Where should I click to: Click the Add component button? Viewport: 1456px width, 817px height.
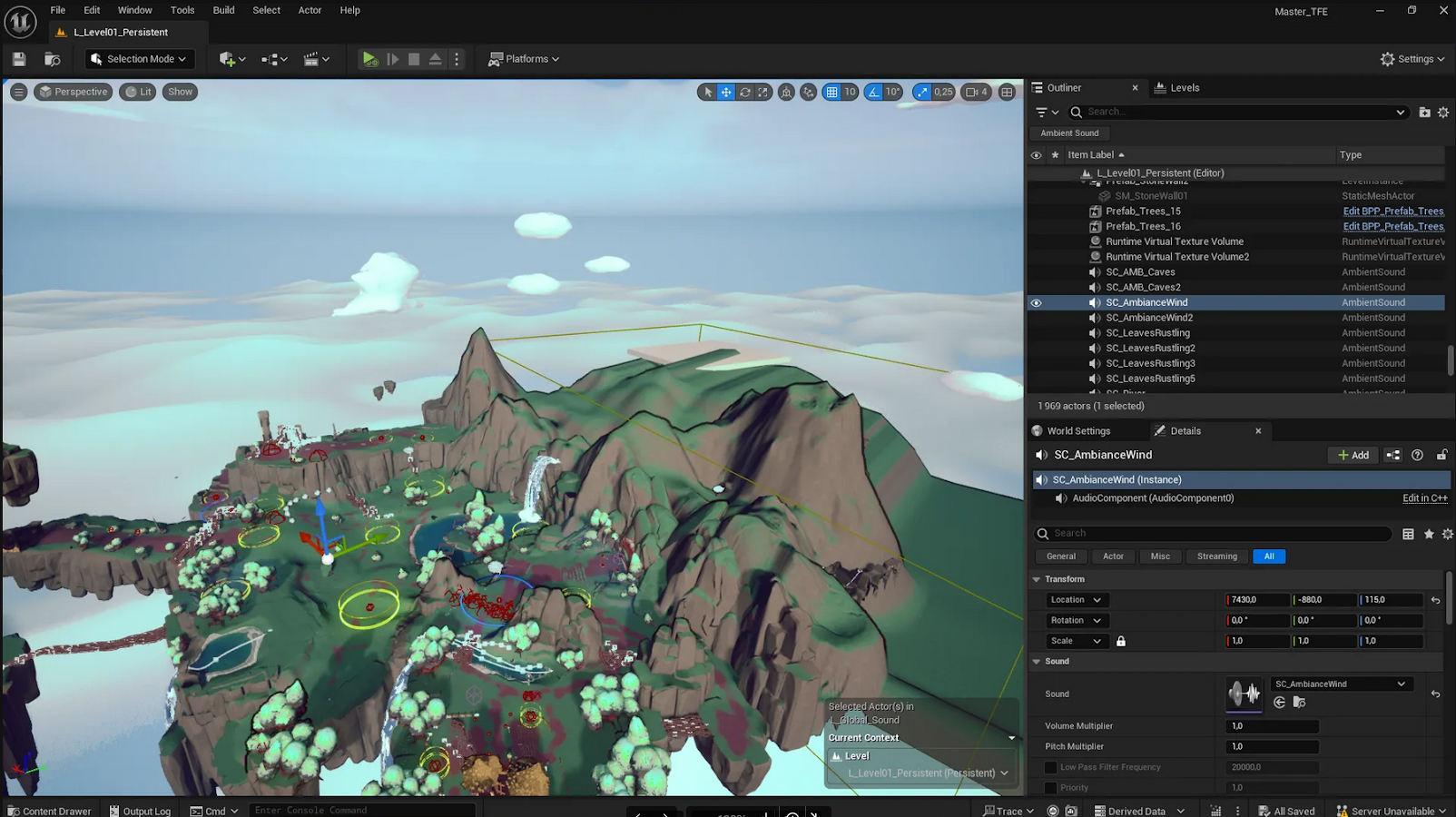1353,455
